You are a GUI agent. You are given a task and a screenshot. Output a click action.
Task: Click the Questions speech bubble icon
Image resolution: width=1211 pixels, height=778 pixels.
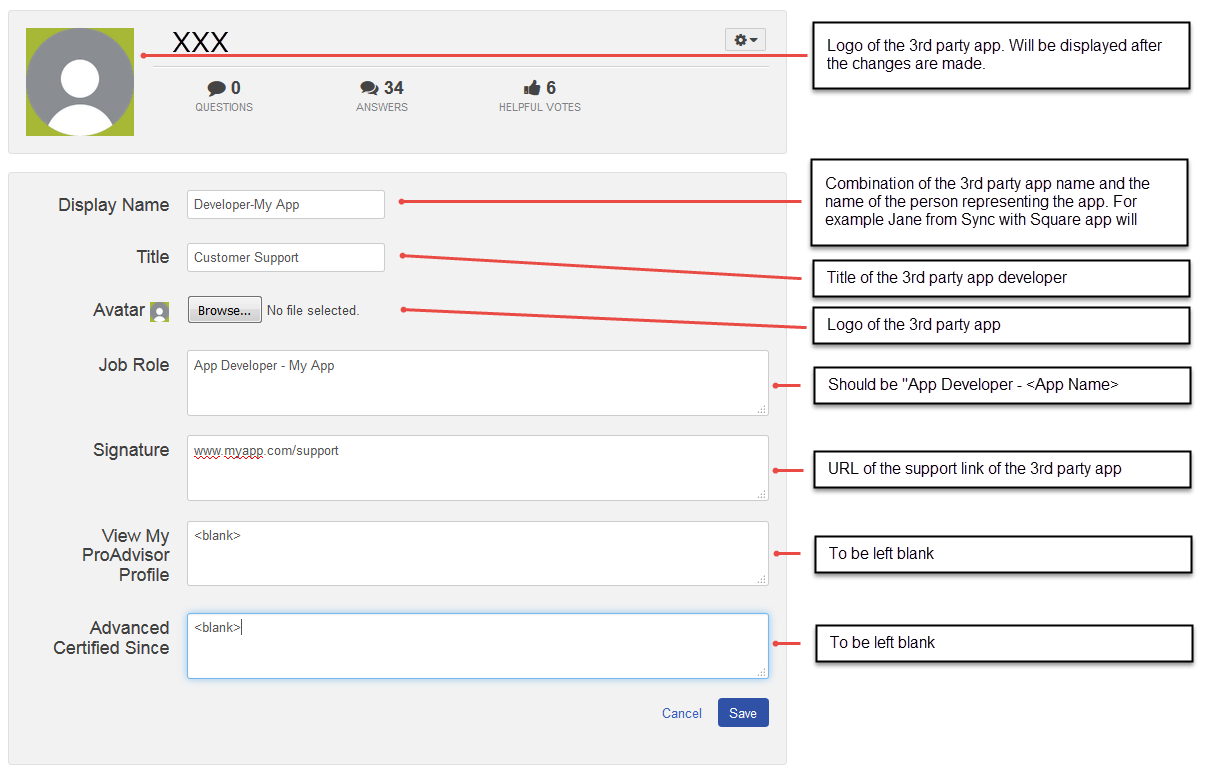(x=215, y=87)
